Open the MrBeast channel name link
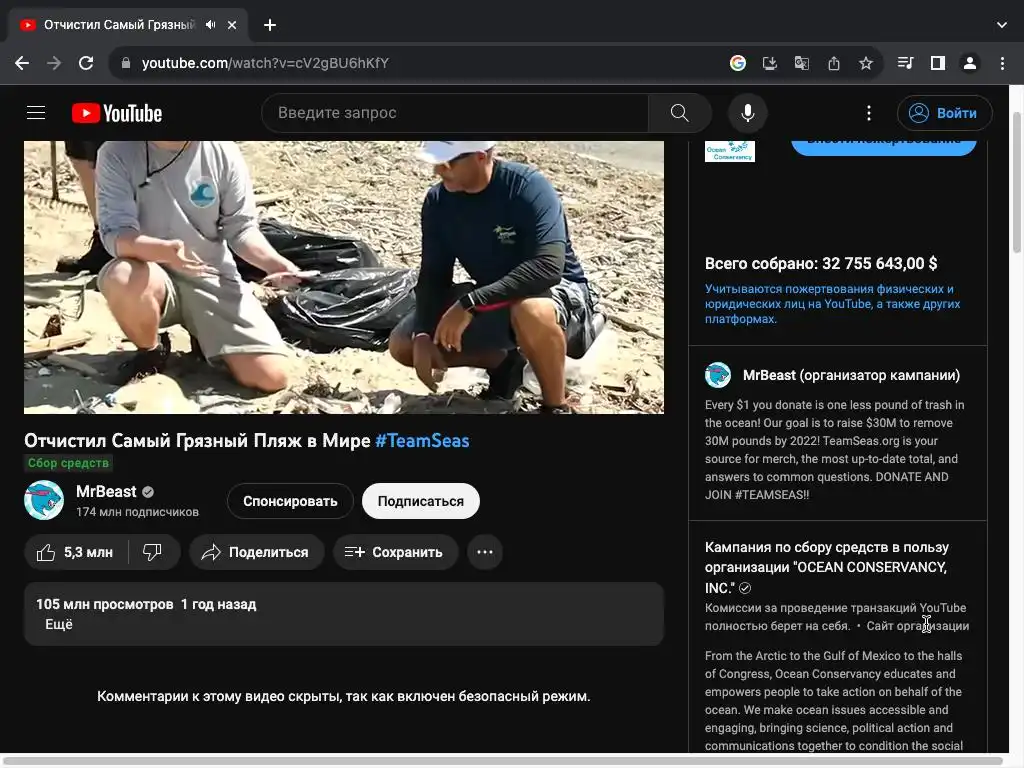This screenshot has width=1024, height=768. (106, 491)
